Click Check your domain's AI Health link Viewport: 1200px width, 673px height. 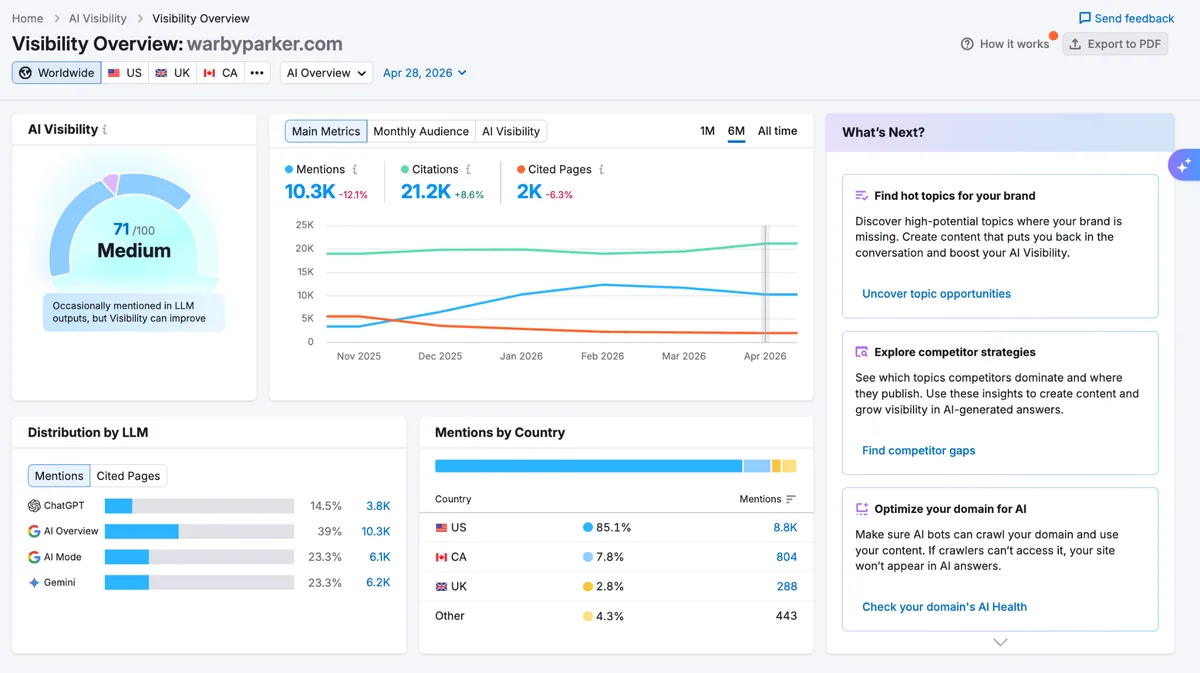coord(944,607)
